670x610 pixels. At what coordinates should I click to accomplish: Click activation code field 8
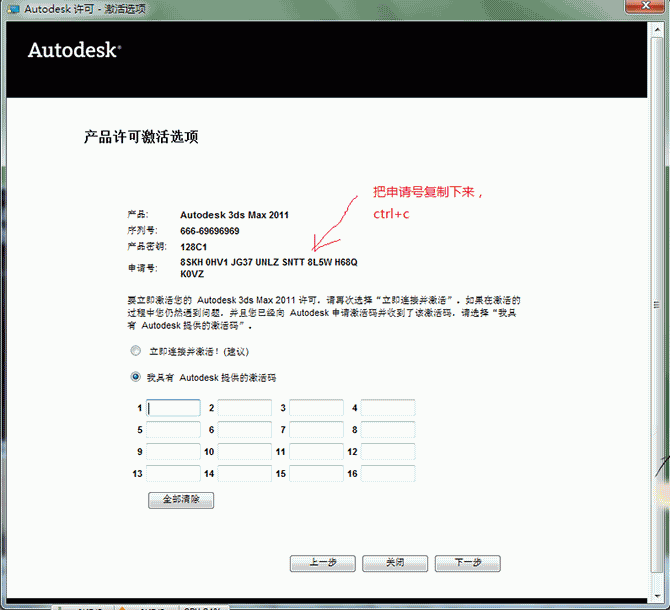[388, 430]
